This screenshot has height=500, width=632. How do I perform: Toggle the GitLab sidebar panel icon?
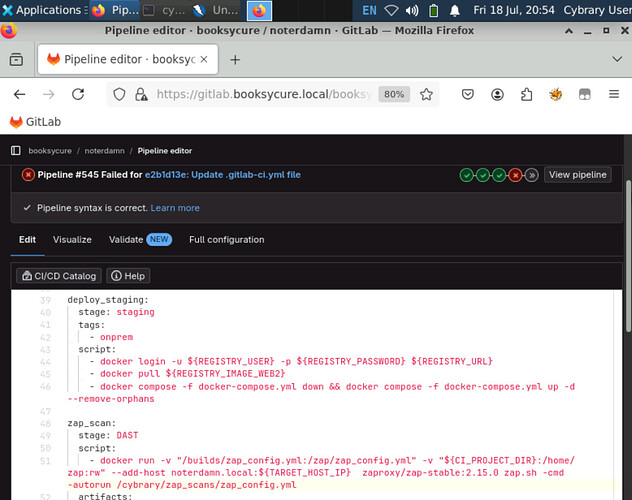pyautogui.click(x=16, y=151)
